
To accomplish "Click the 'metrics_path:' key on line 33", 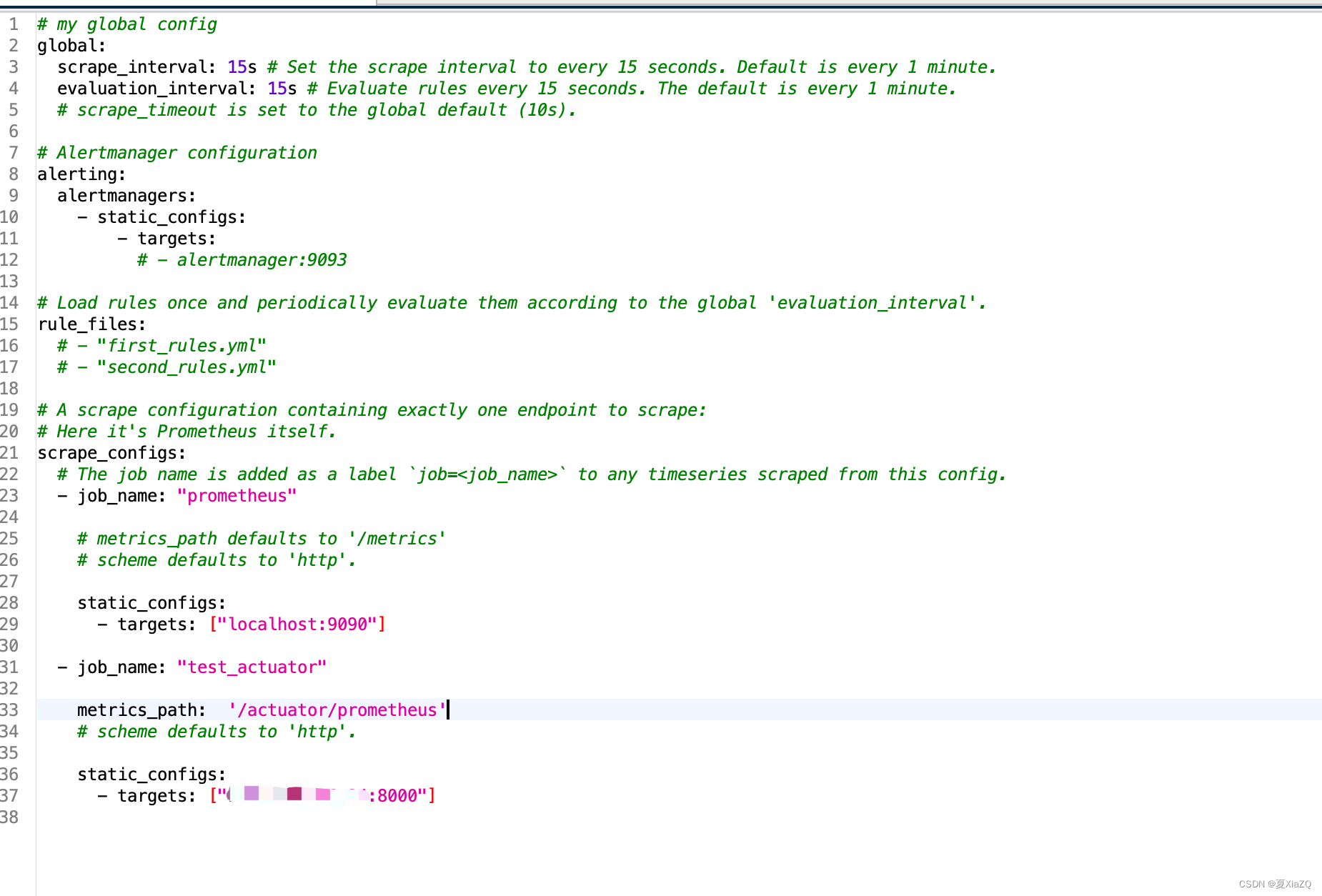I will pos(141,710).
